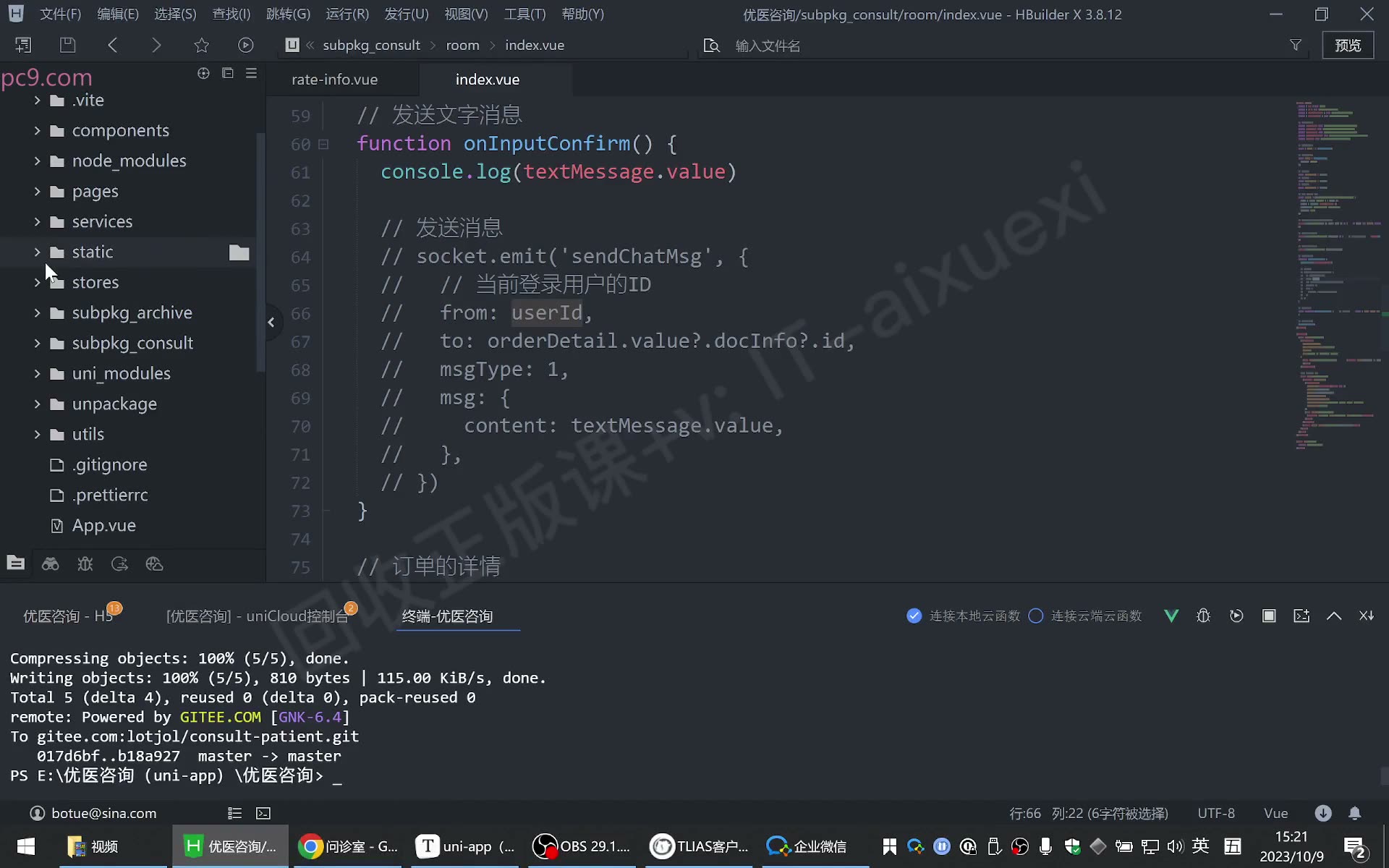Toggle fold marker on line 60
The height and width of the screenshot is (868, 1389).
[323, 144]
